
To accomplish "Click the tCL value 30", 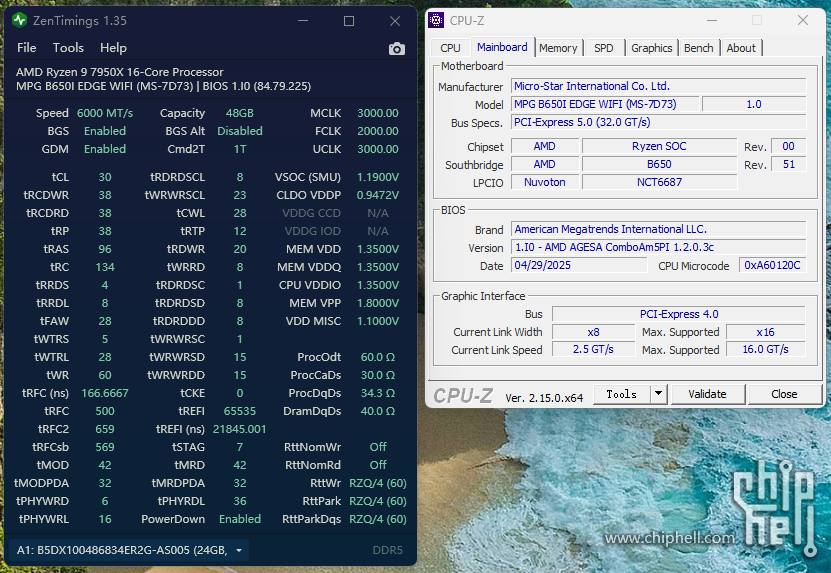I will click(x=105, y=177).
